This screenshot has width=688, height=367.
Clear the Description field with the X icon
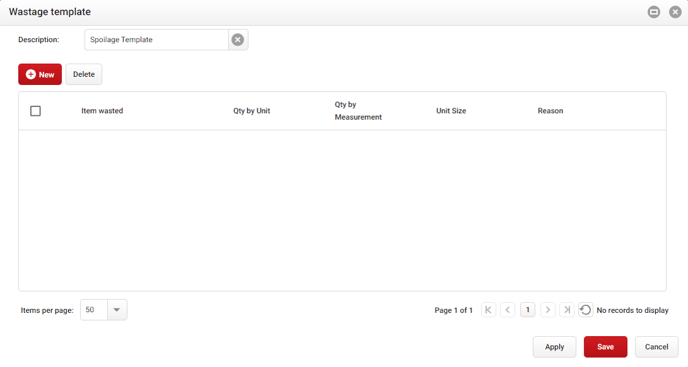click(238, 40)
